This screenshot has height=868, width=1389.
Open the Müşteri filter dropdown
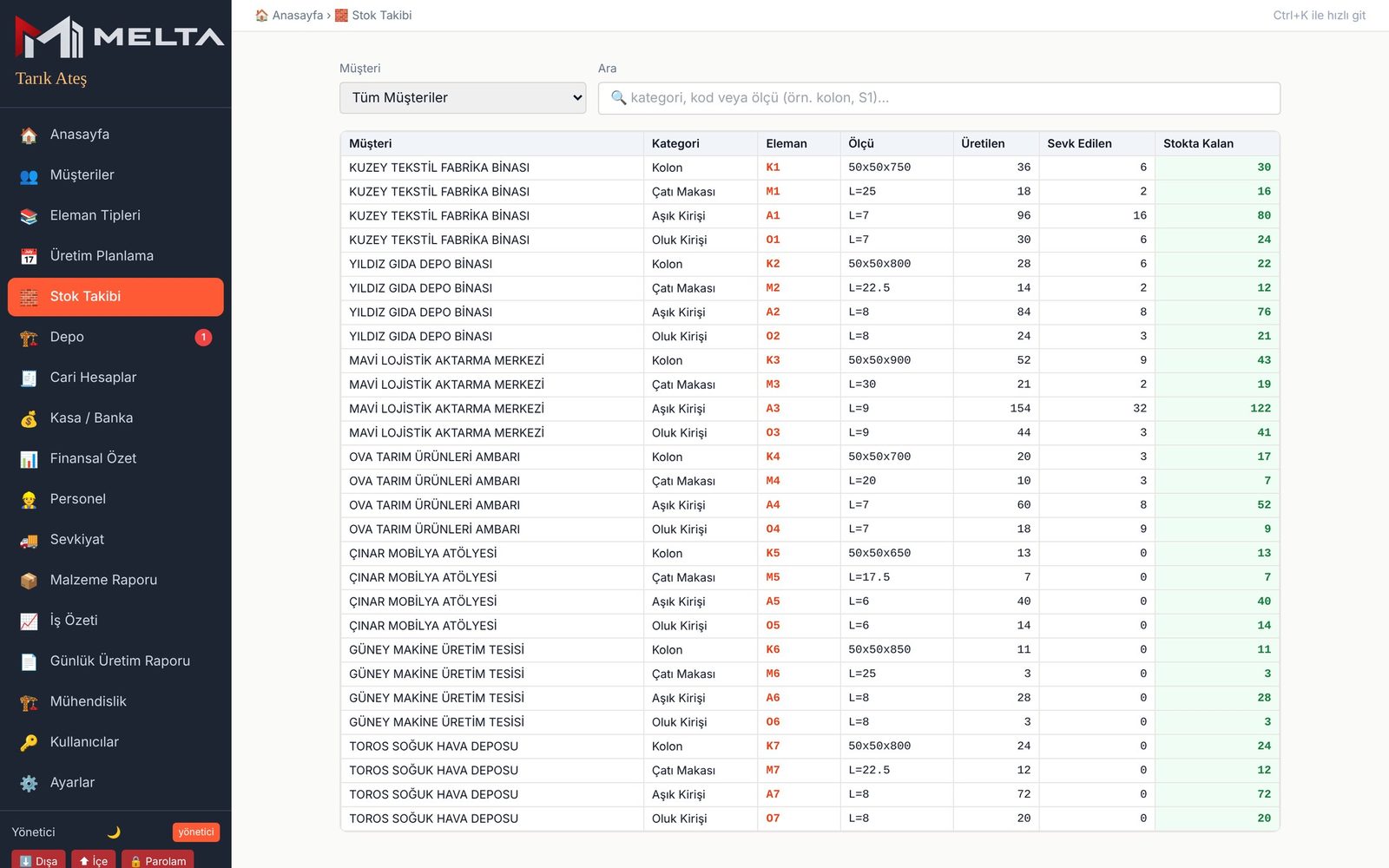point(463,98)
